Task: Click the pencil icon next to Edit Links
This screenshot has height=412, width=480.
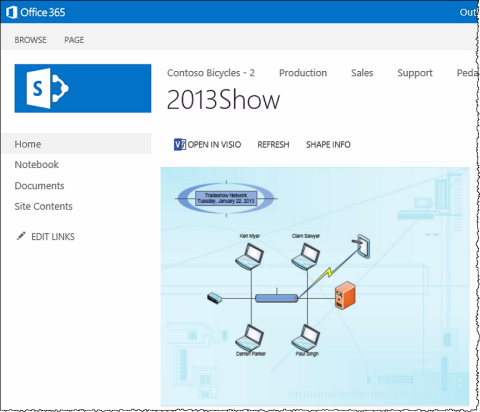Action: [x=21, y=236]
